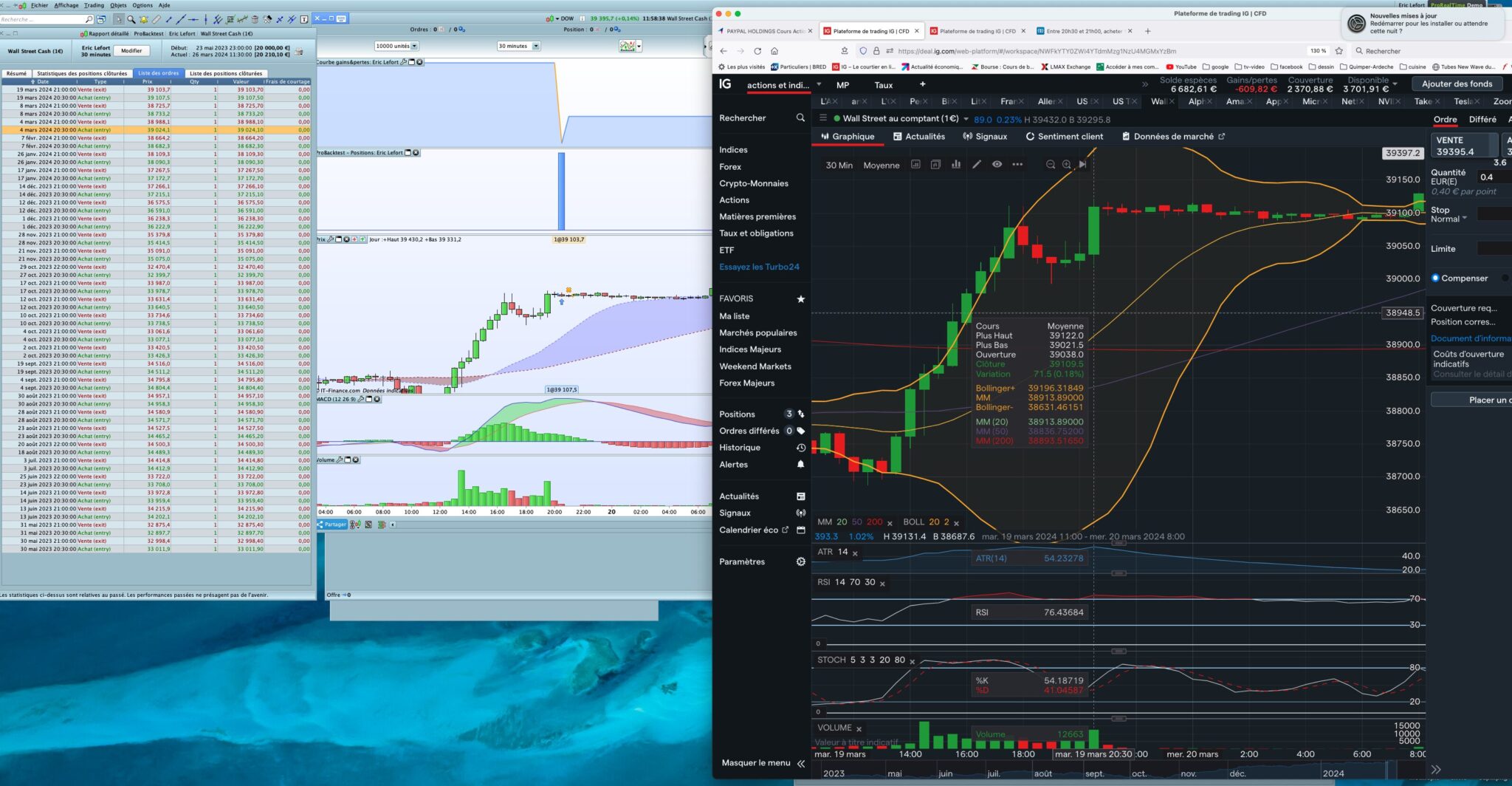Open the Paramètres gear icon in IG sidebar
1512x786 pixels.
pyautogui.click(x=800, y=561)
